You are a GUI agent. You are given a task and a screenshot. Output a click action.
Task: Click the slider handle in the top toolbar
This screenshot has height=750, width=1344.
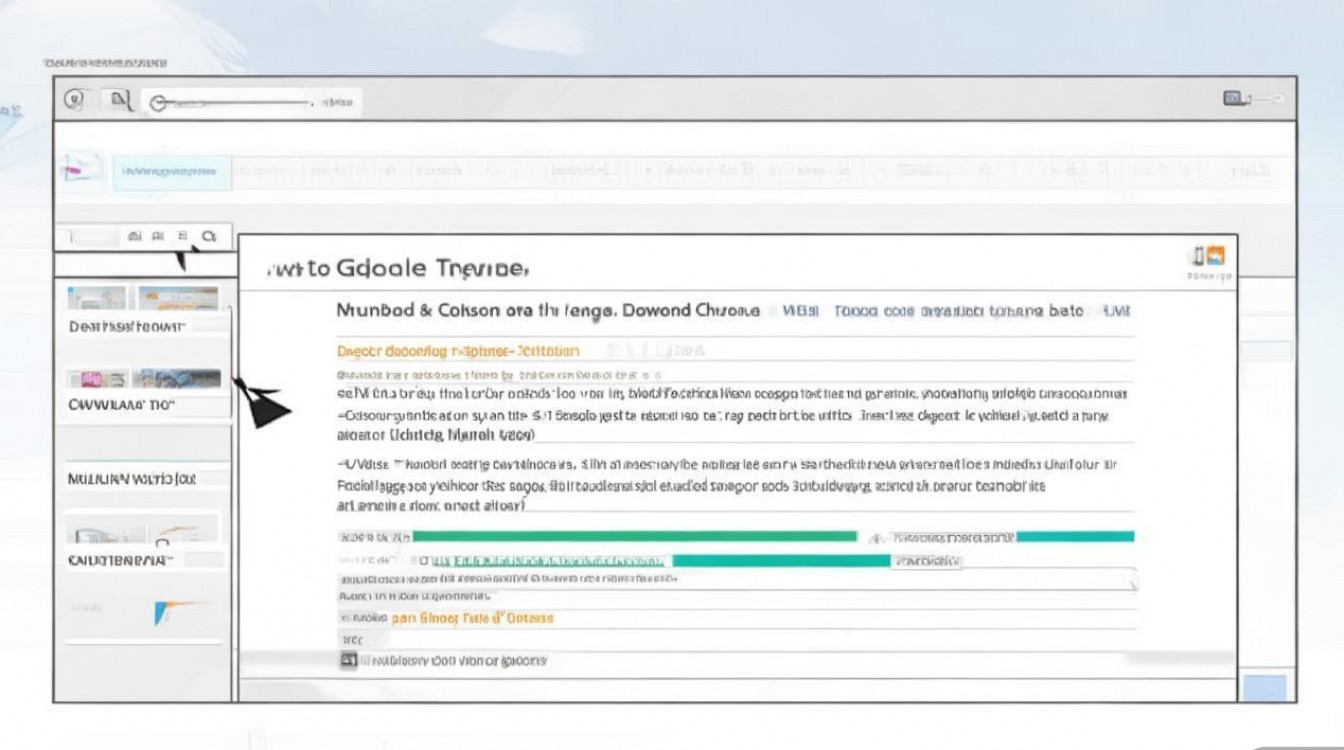[x=157, y=103]
